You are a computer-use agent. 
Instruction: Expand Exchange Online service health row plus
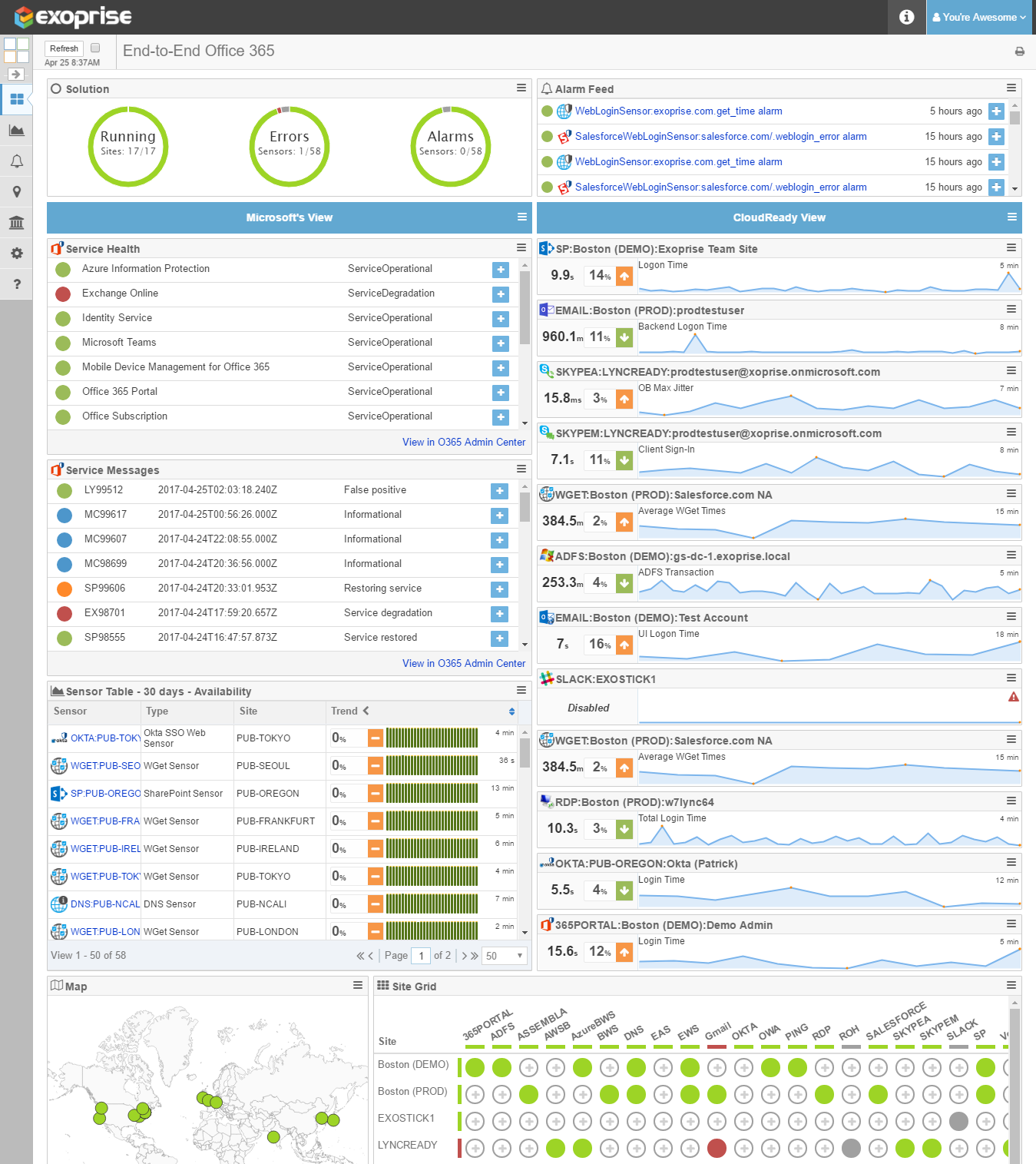501,294
